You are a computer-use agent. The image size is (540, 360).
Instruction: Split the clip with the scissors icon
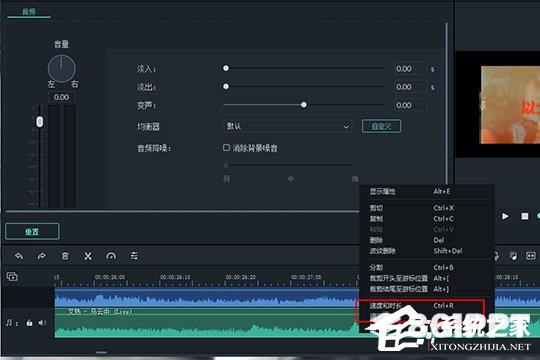88,256
